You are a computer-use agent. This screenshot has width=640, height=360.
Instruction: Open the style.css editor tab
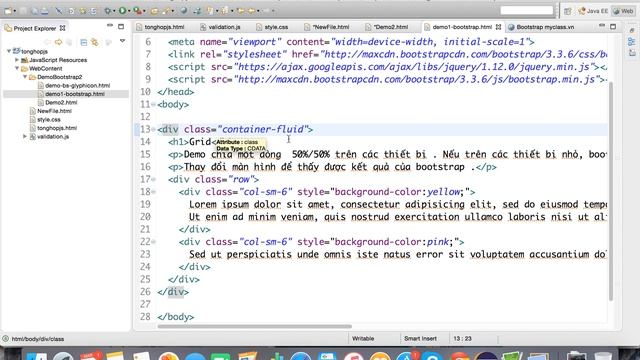pyautogui.click(x=272, y=27)
